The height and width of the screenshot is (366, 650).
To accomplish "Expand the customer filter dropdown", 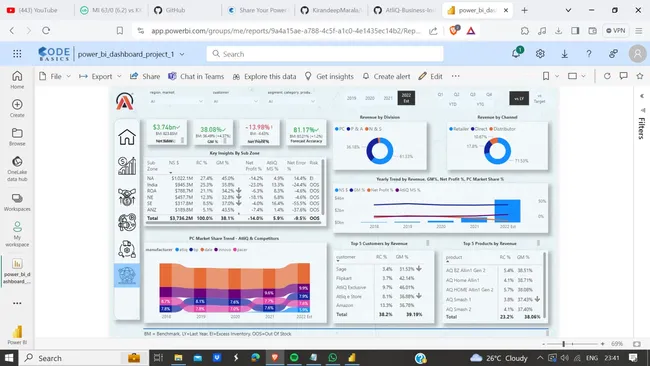I will (256, 101).
